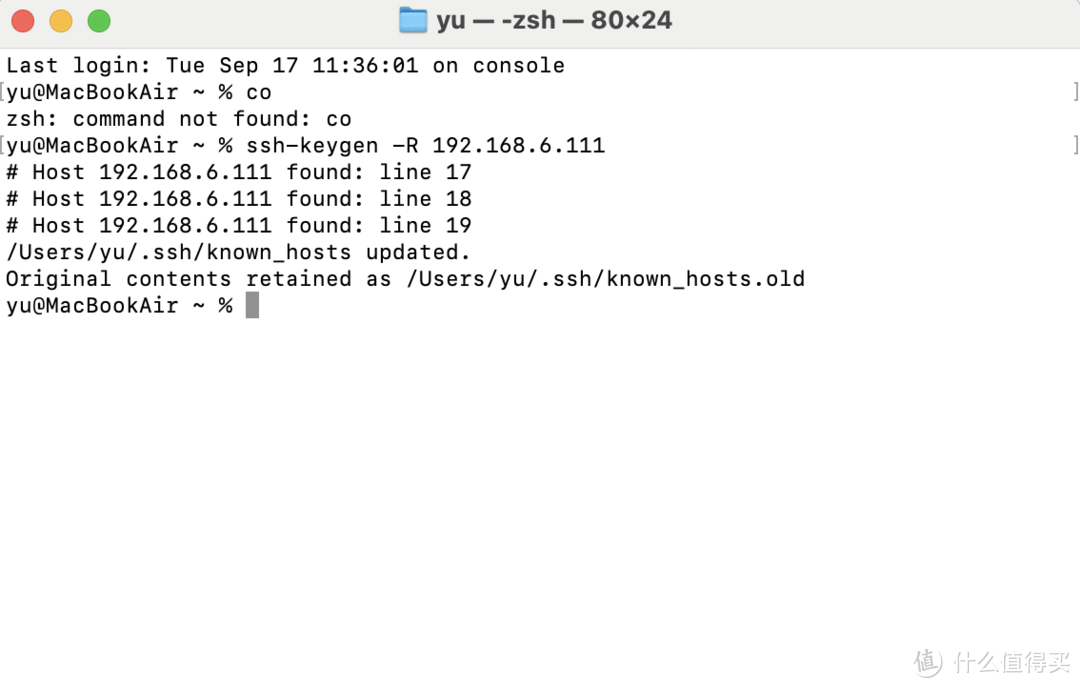Image resolution: width=1080 pixels, height=688 pixels.
Task: Close the Terminal window with red button
Action: coord(22,20)
